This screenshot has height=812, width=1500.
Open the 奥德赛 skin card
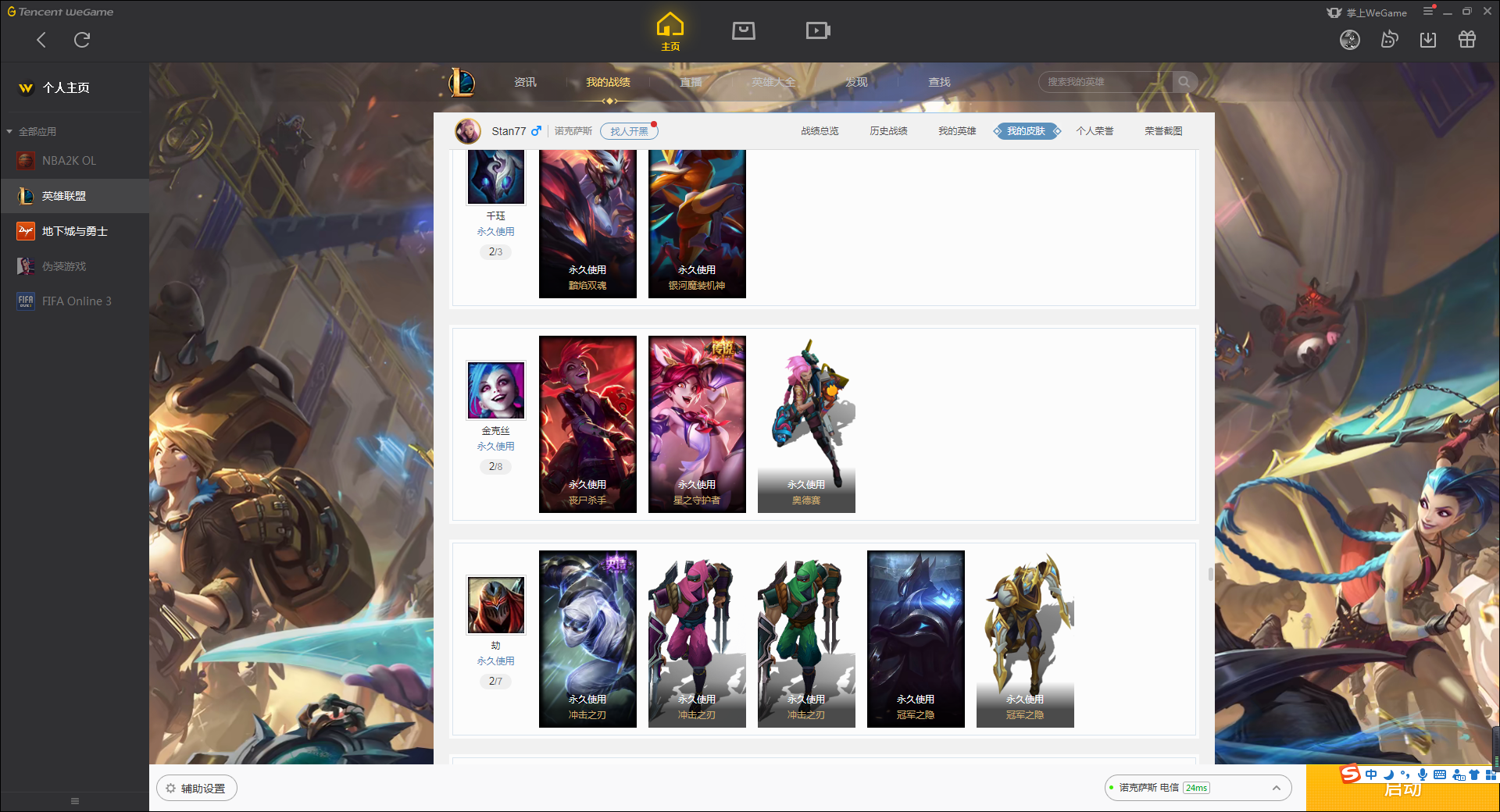[806, 425]
